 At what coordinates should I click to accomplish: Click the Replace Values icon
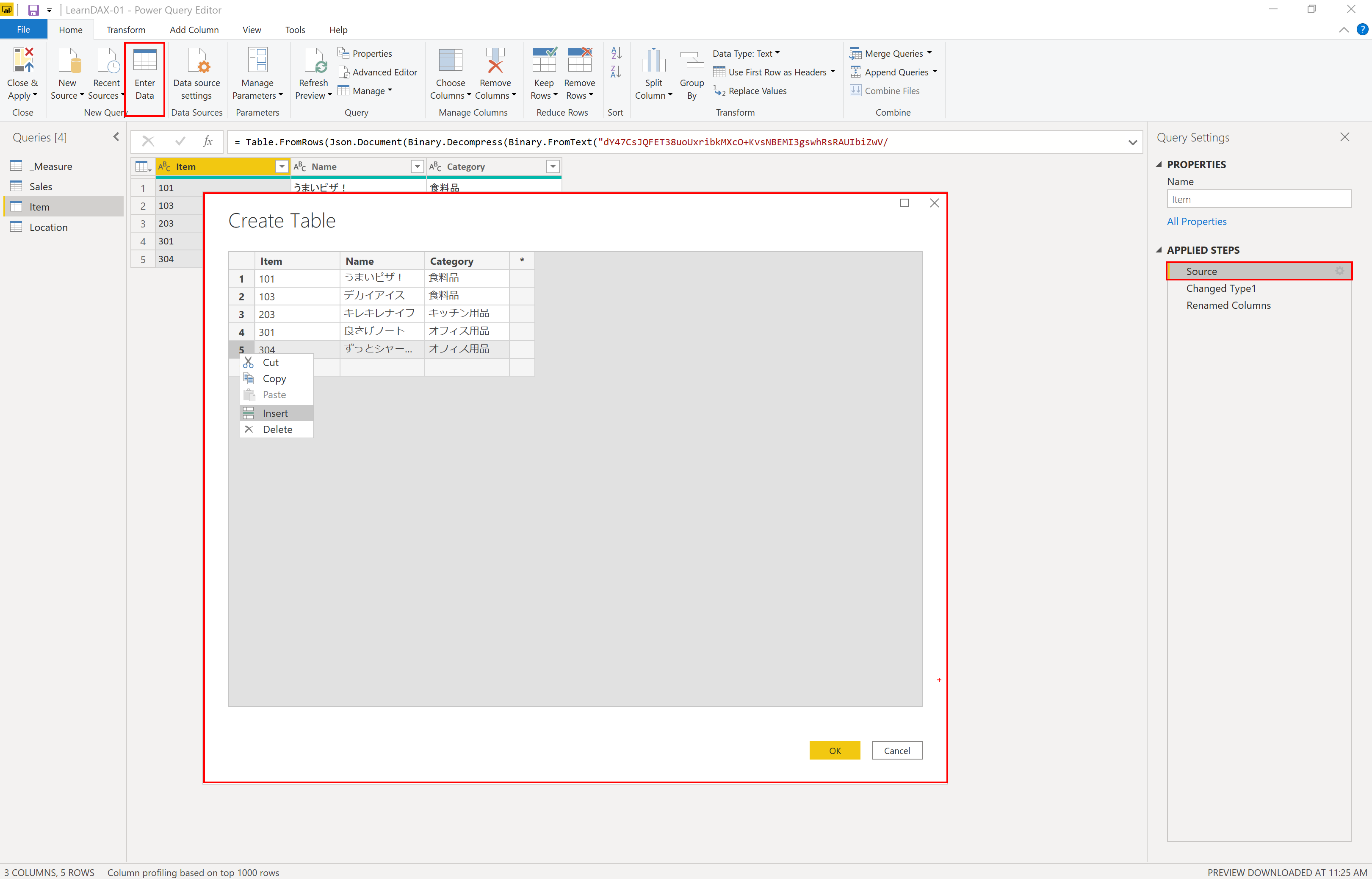(x=719, y=91)
